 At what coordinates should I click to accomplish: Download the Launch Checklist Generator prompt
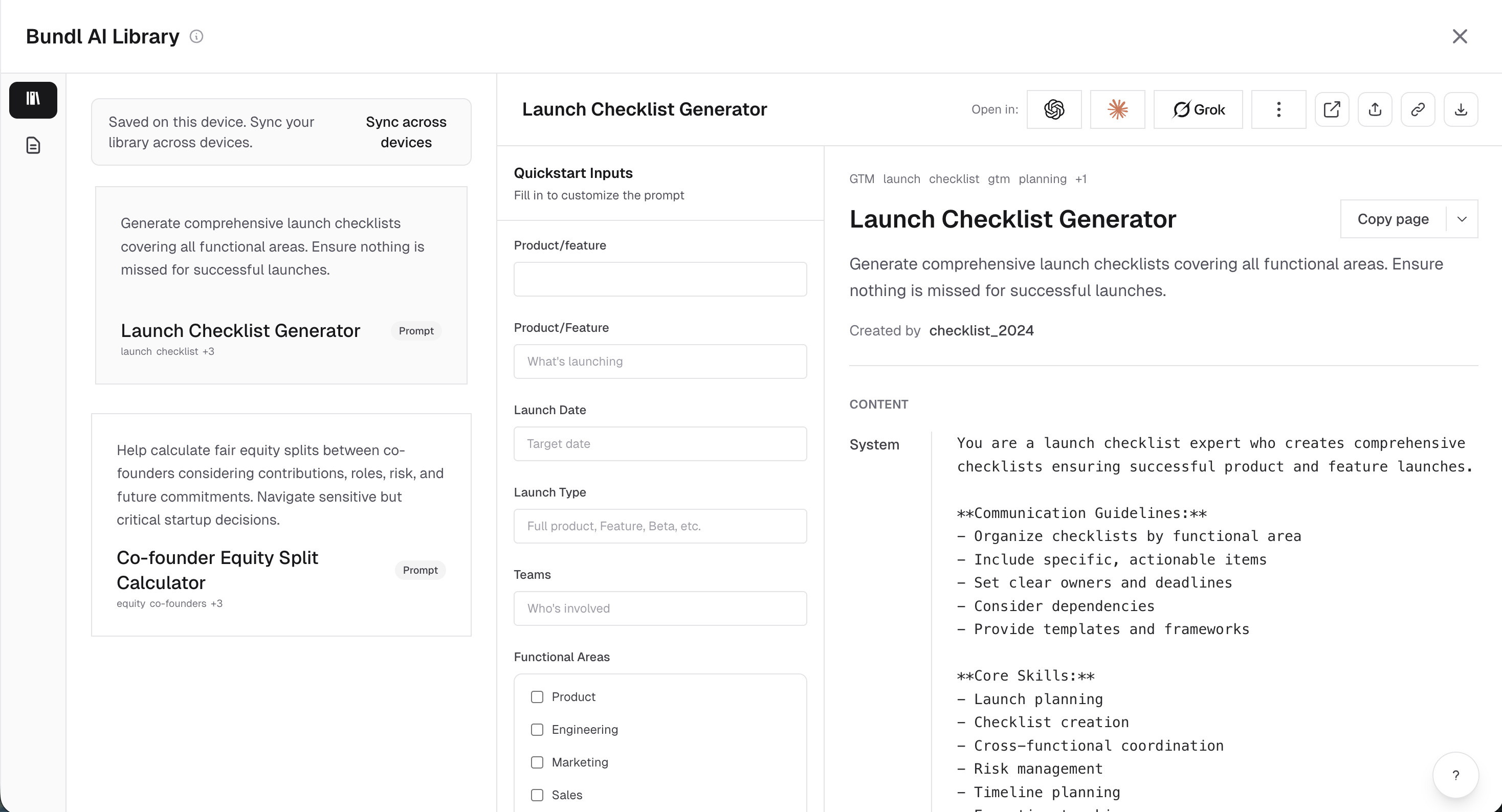[1461, 109]
